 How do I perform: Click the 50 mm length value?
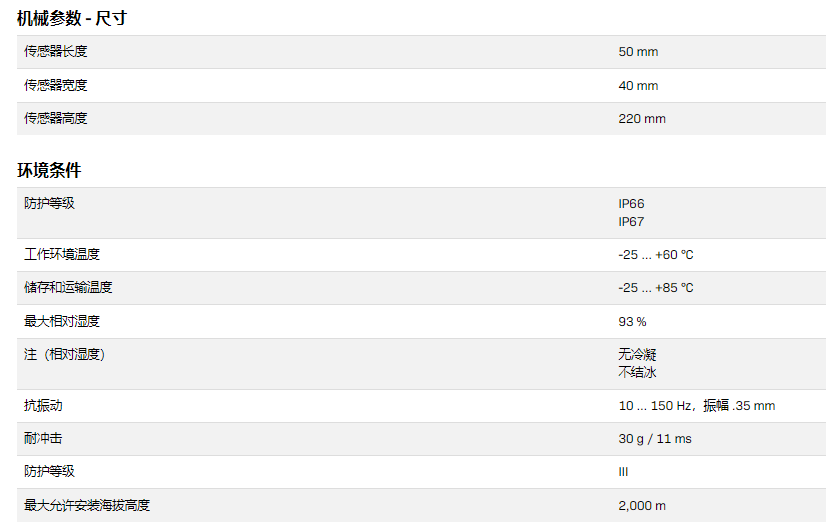(638, 52)
